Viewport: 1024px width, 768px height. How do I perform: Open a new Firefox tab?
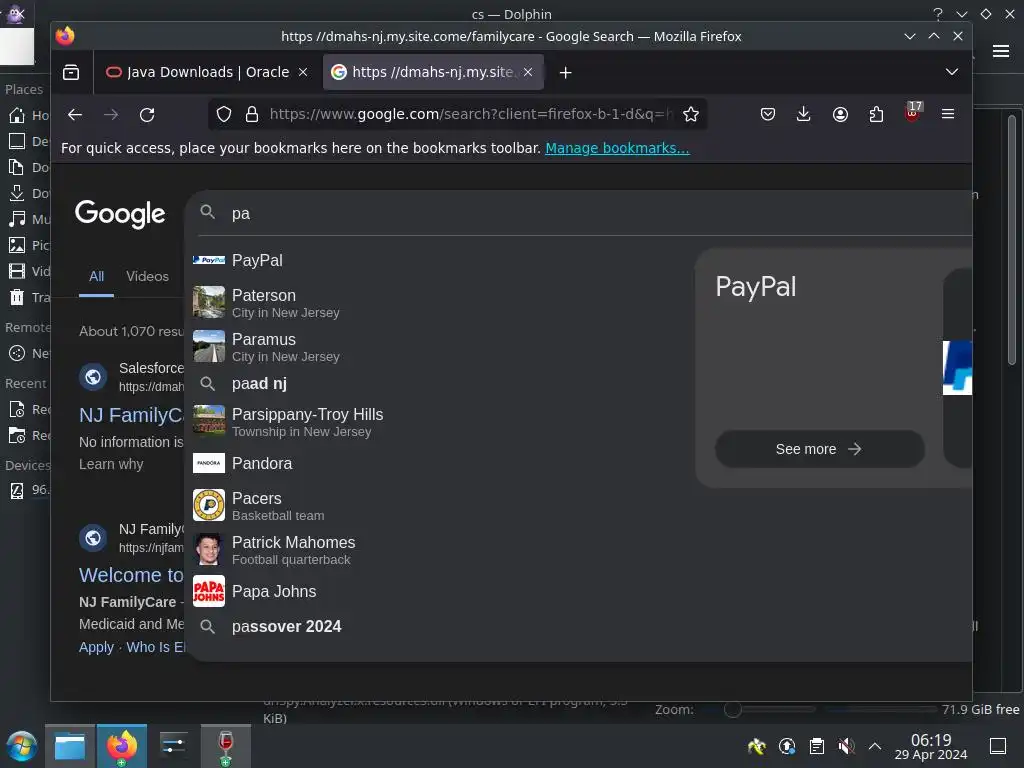point(566,72)
